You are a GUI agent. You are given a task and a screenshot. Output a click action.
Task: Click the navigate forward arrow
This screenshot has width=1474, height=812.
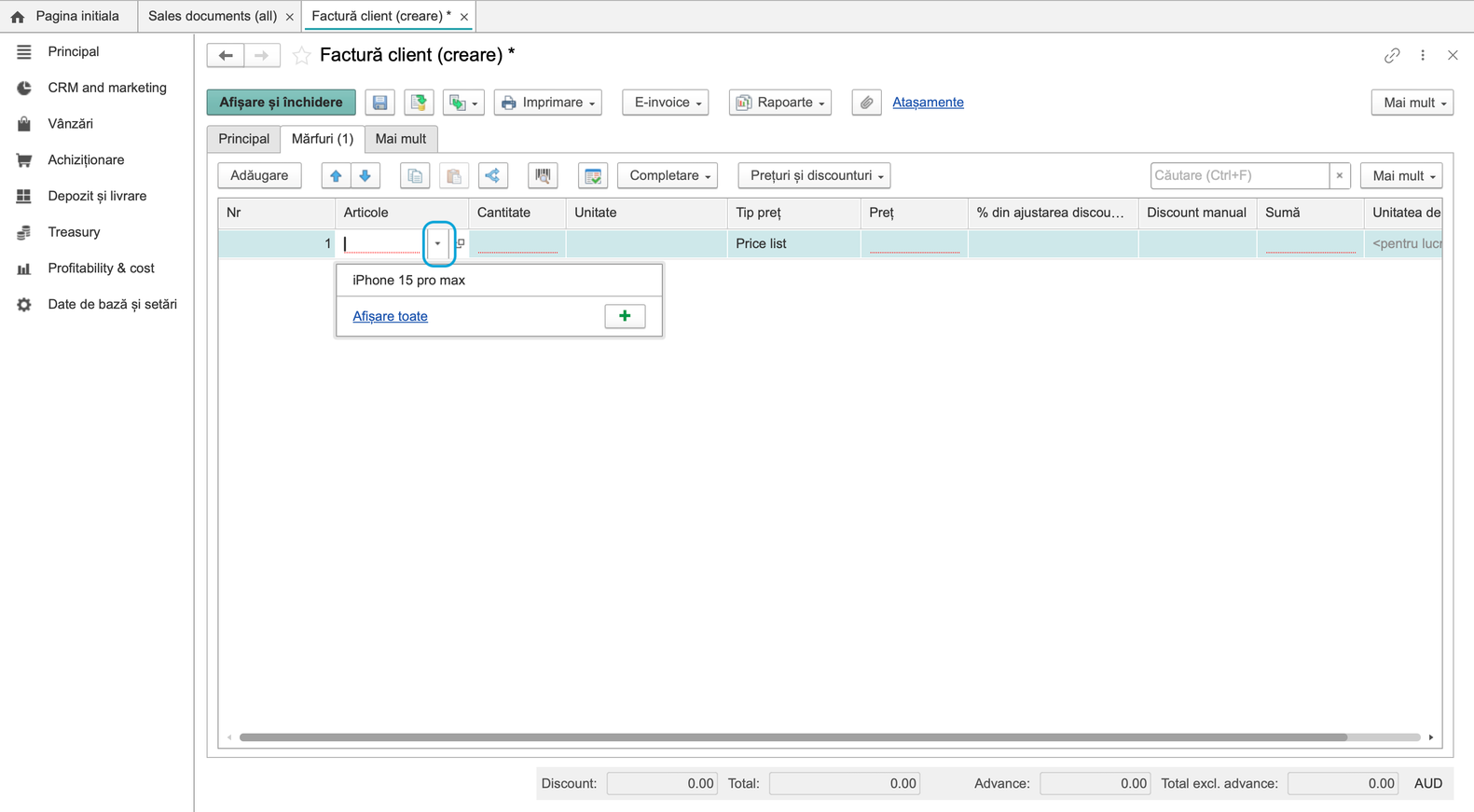[x=262, y=55]
